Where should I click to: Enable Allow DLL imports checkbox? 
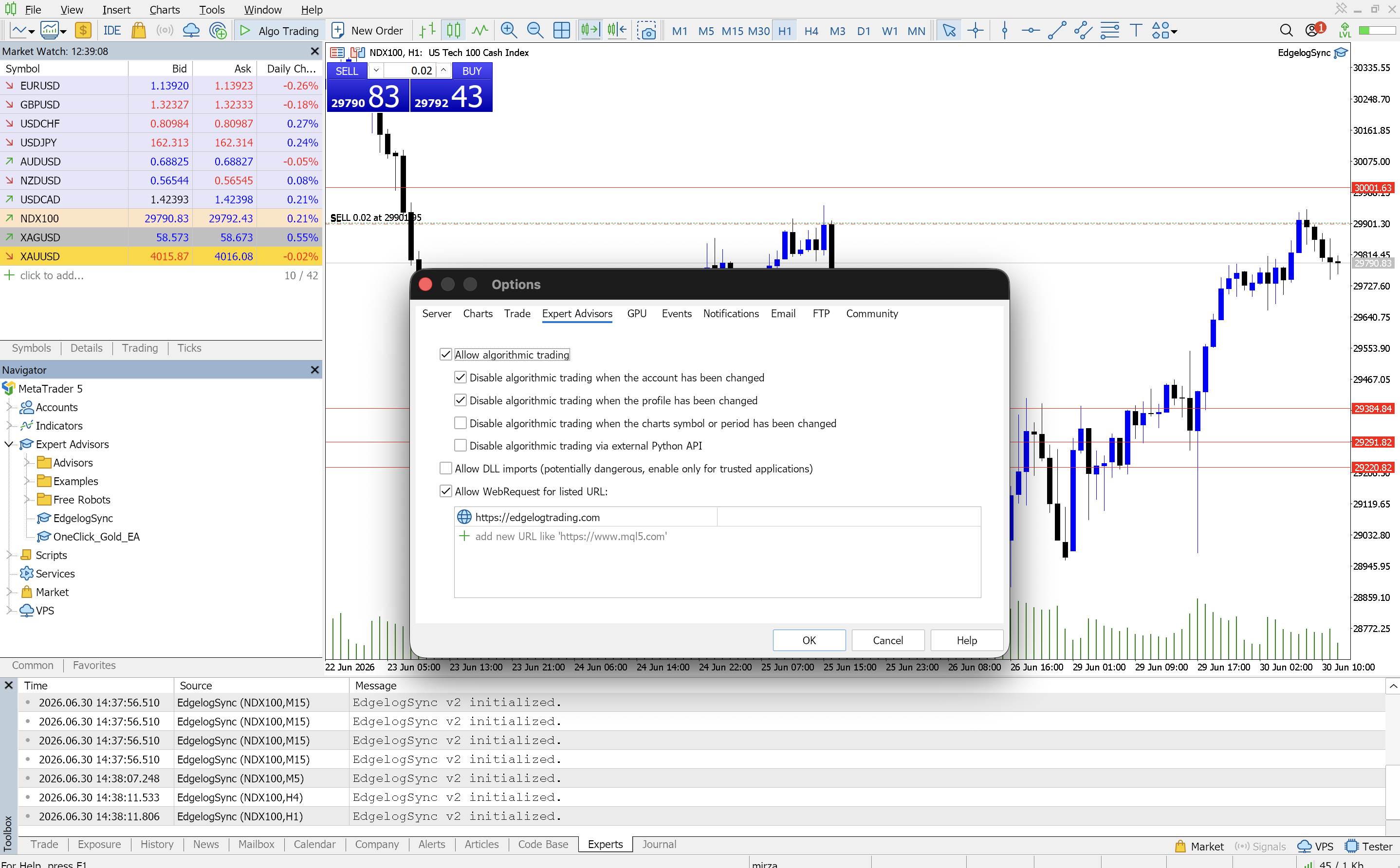(x=445, y=469)
